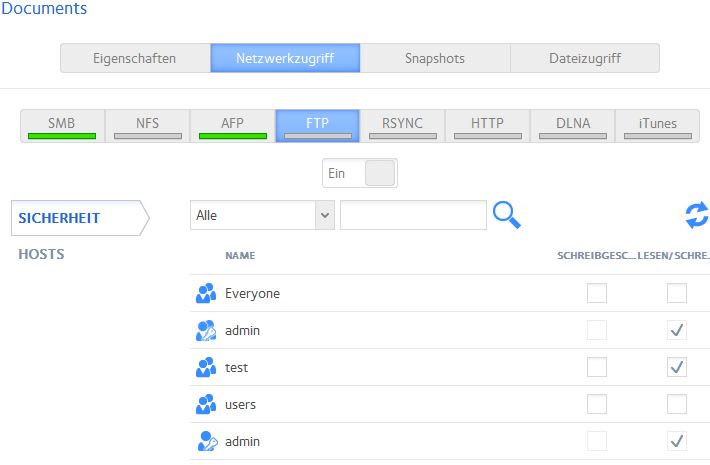
Task: Open the Alle filter dropdown
Action: pyautogui.click(x=262, y=215)
